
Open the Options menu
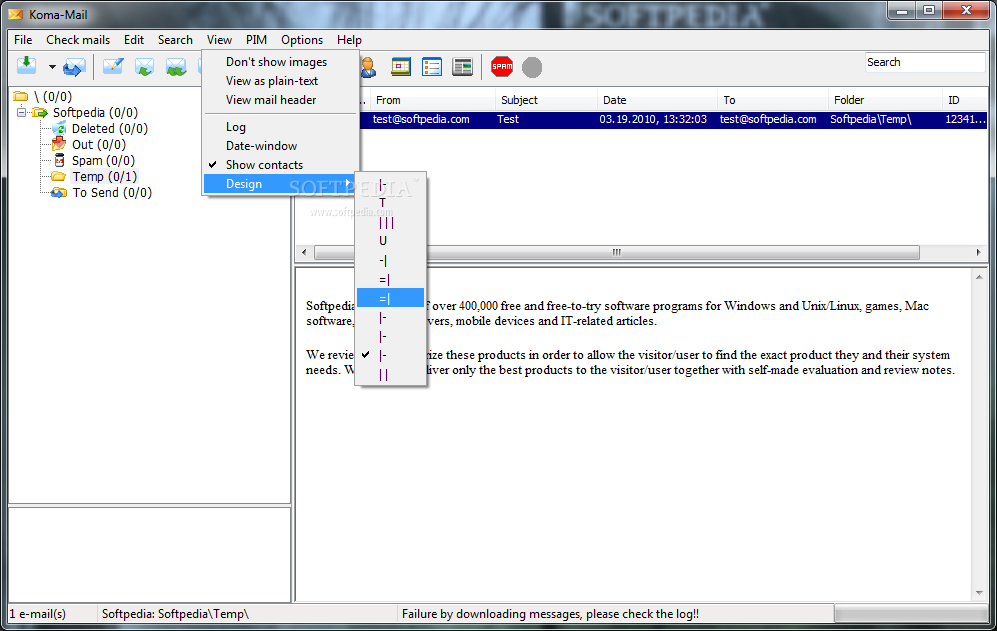tap(302, 39)
